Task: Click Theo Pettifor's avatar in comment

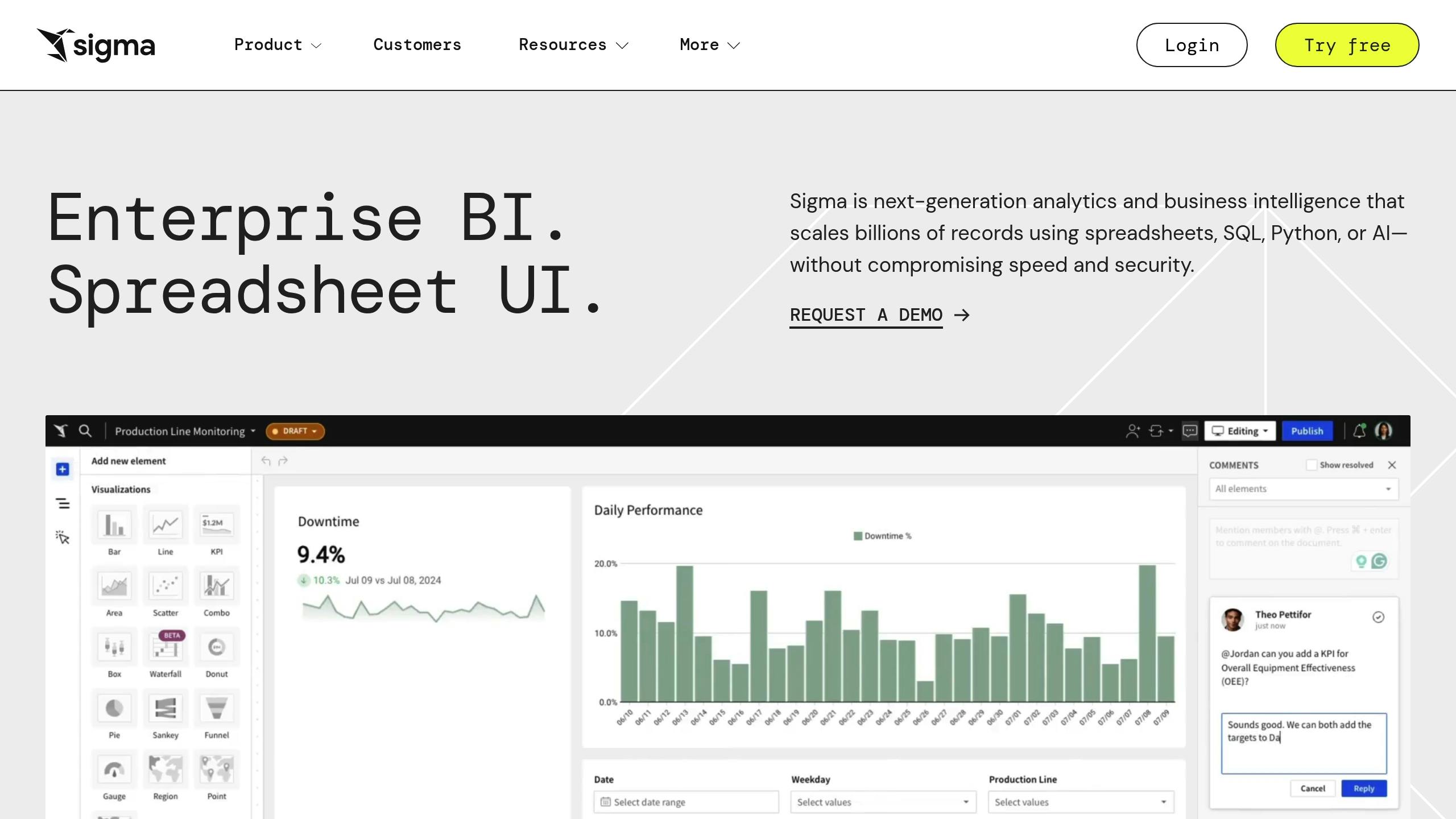Action: tap(1232, 619)
